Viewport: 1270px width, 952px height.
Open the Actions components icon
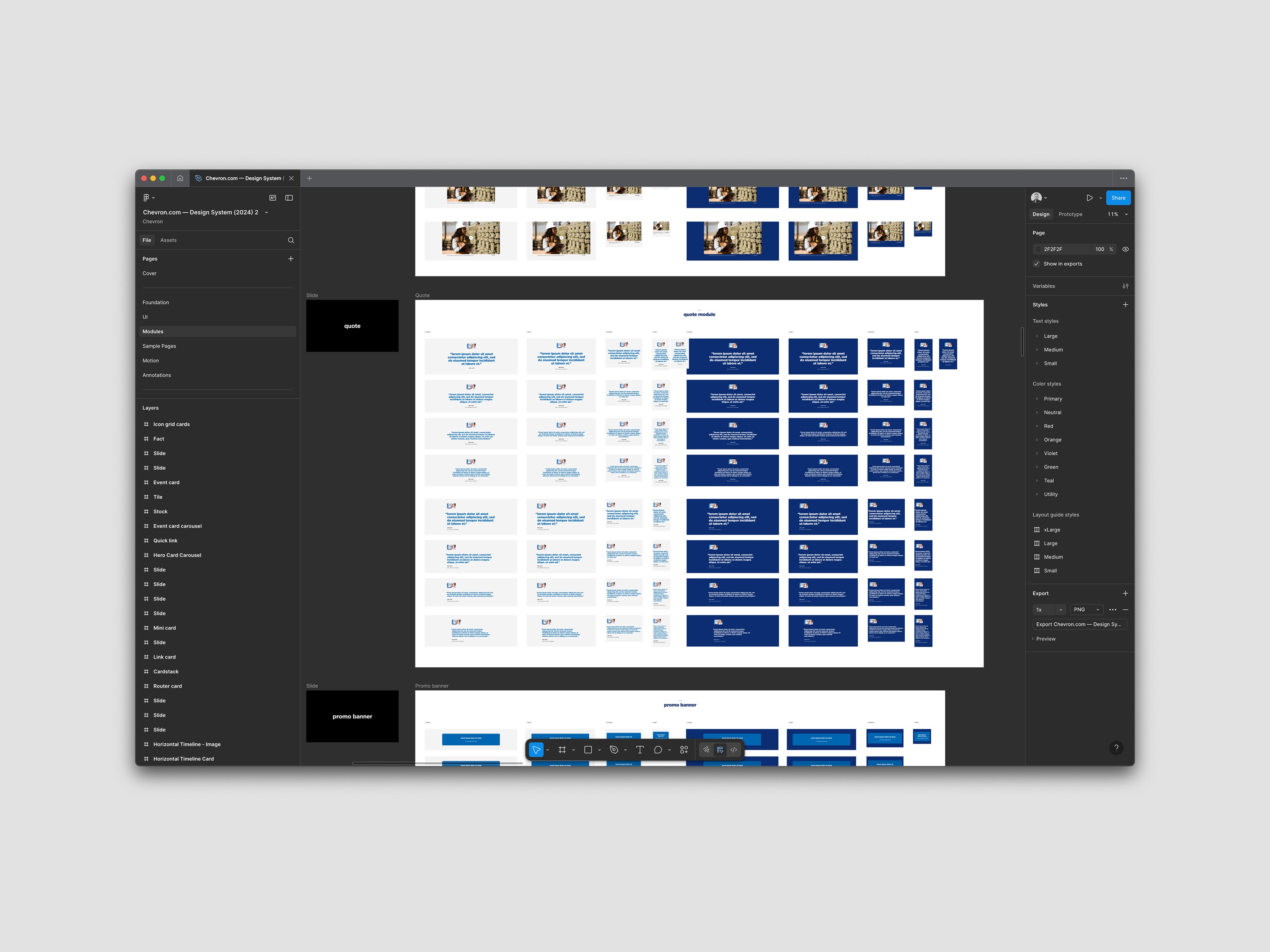684,749
